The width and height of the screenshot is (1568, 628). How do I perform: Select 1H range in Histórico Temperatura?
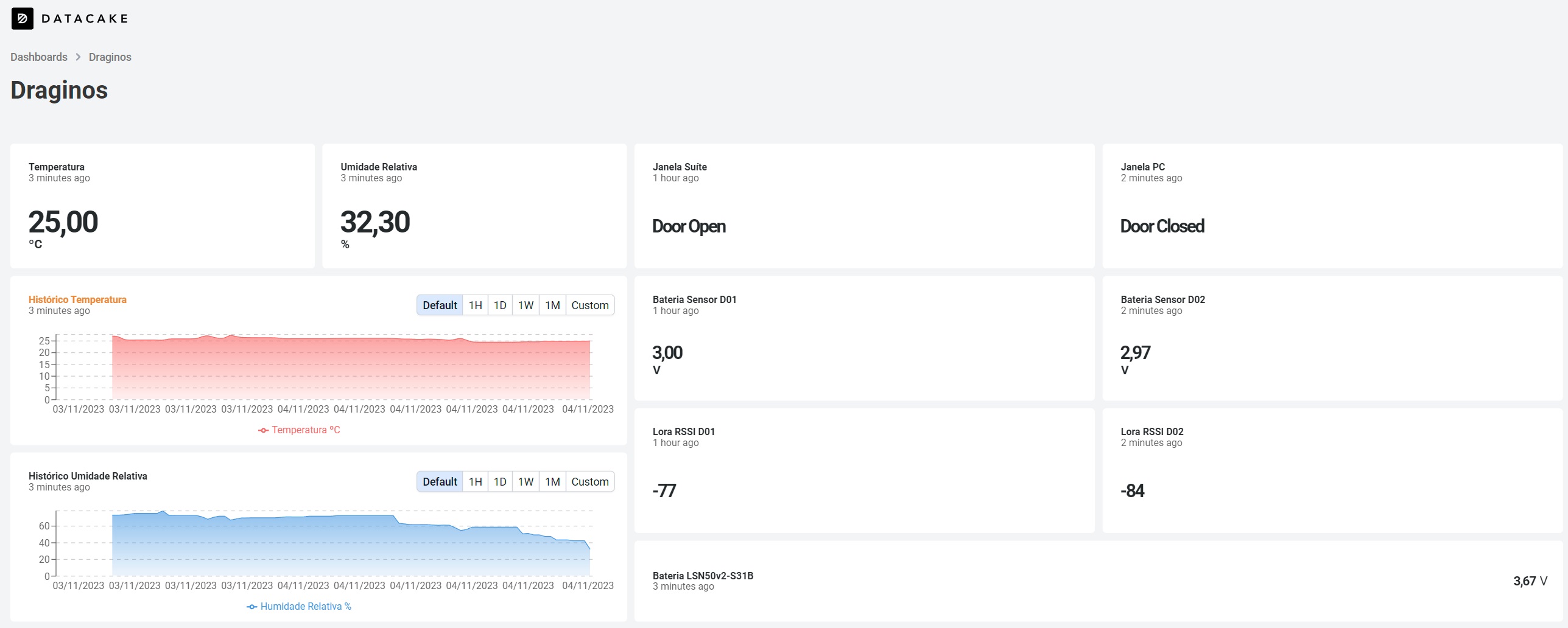476,305
